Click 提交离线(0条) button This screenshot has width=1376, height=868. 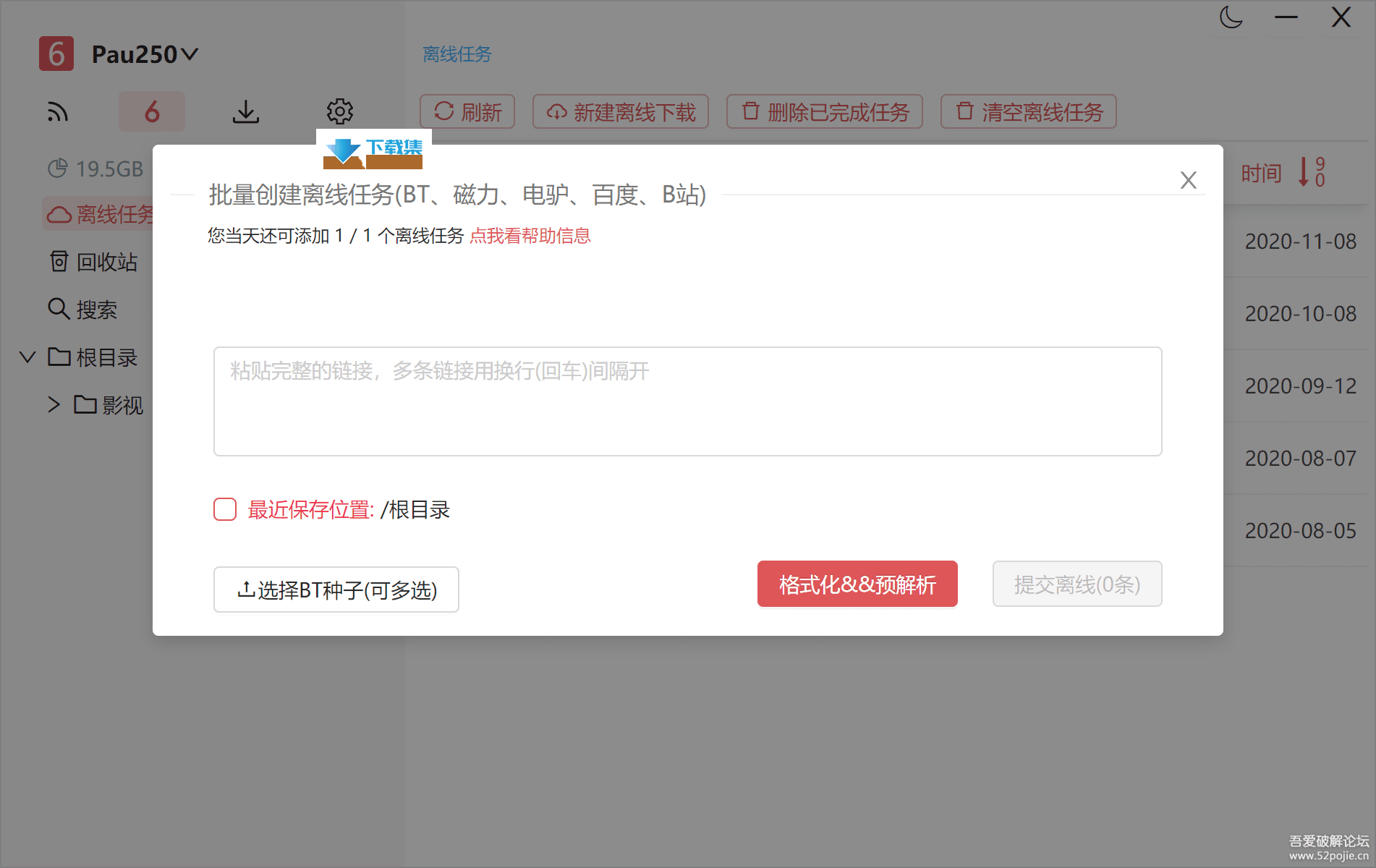click(x=1077, y=584)
